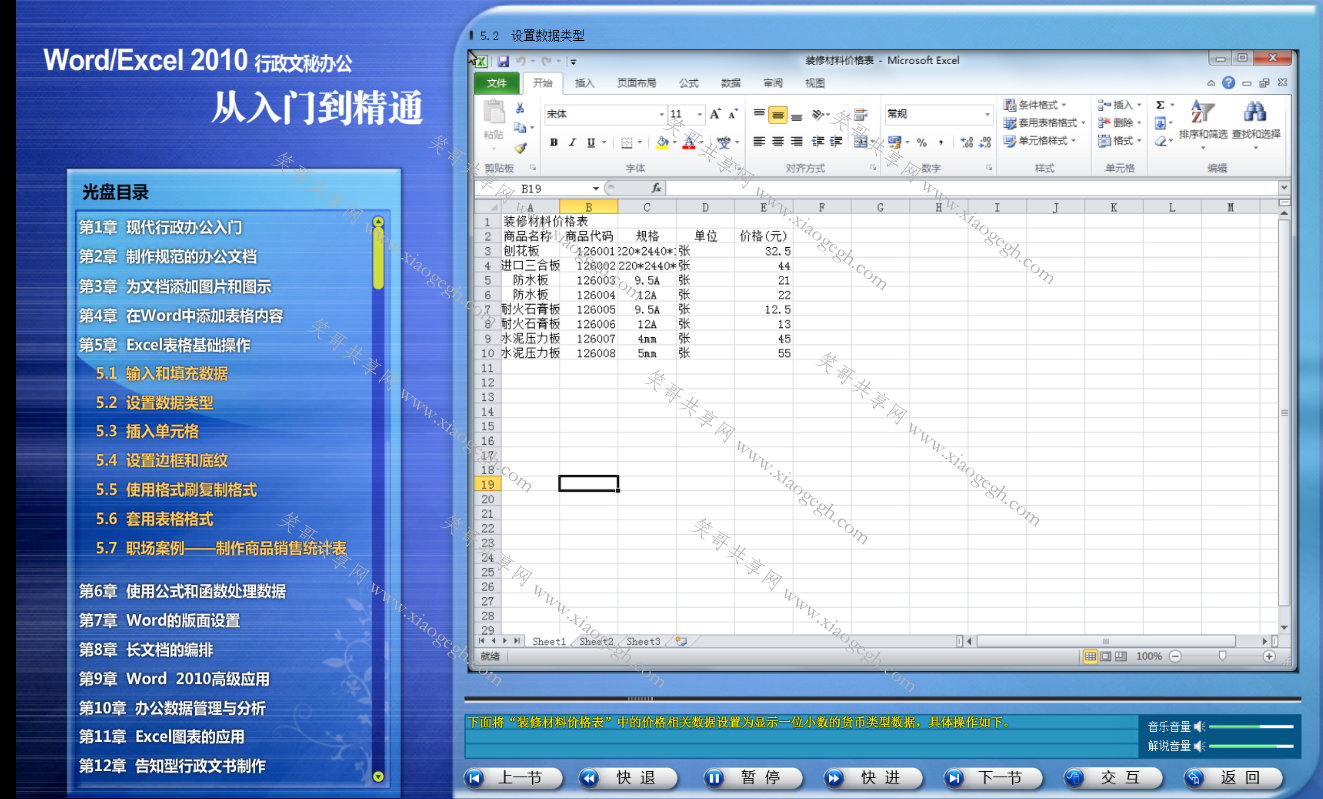Click the Save icon in the quick access toolbar

[x=504, y=61]
